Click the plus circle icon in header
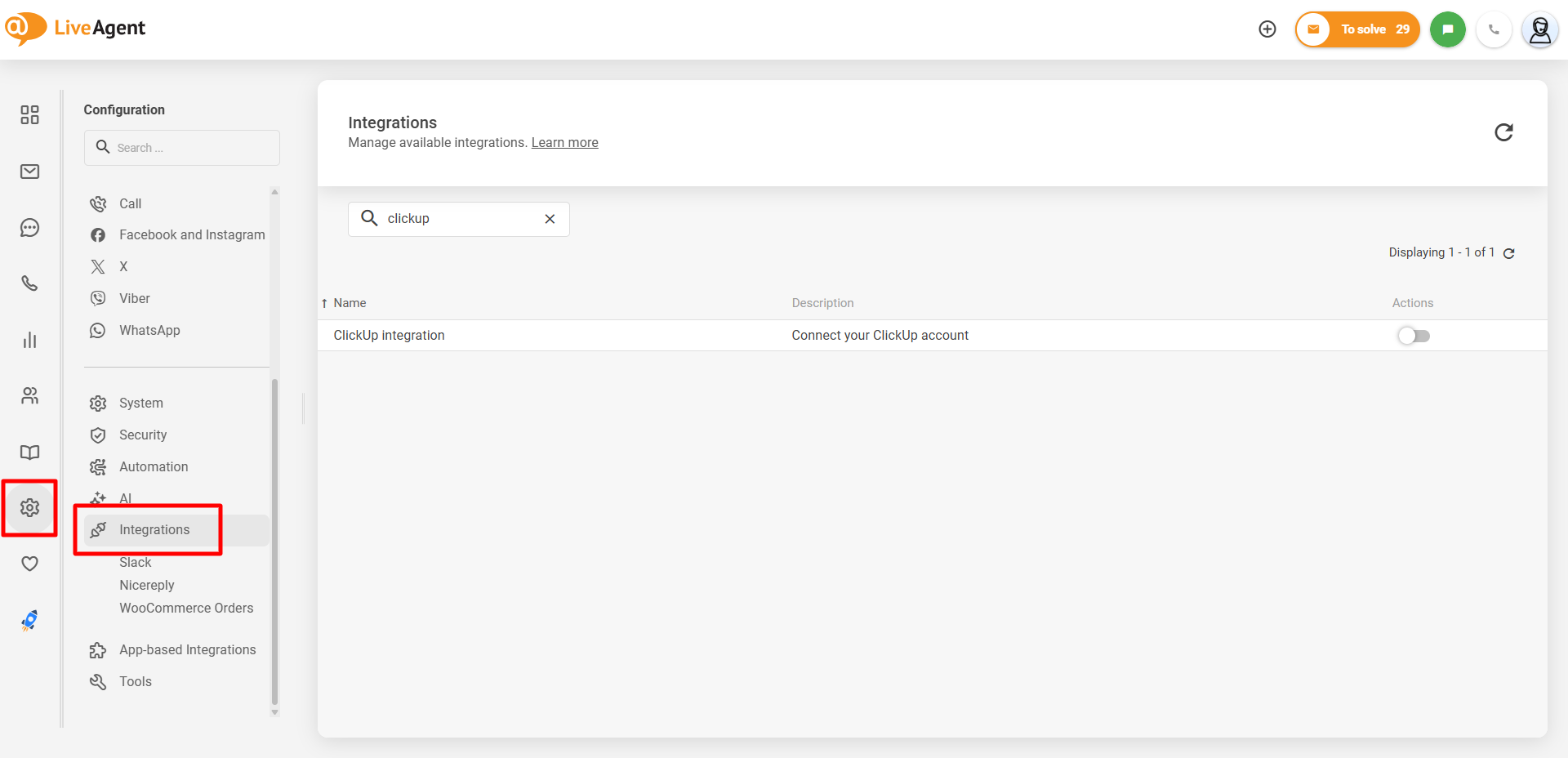This screenshot has height=758, width=1568. tap(1267, 29)
